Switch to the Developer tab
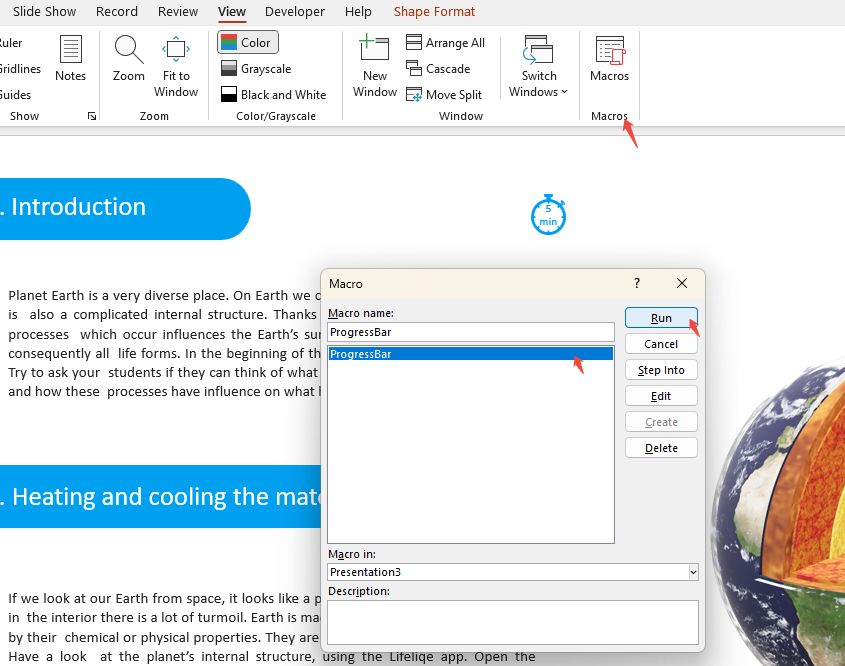This screenshot has width=845, height=666. pos(294,11)
